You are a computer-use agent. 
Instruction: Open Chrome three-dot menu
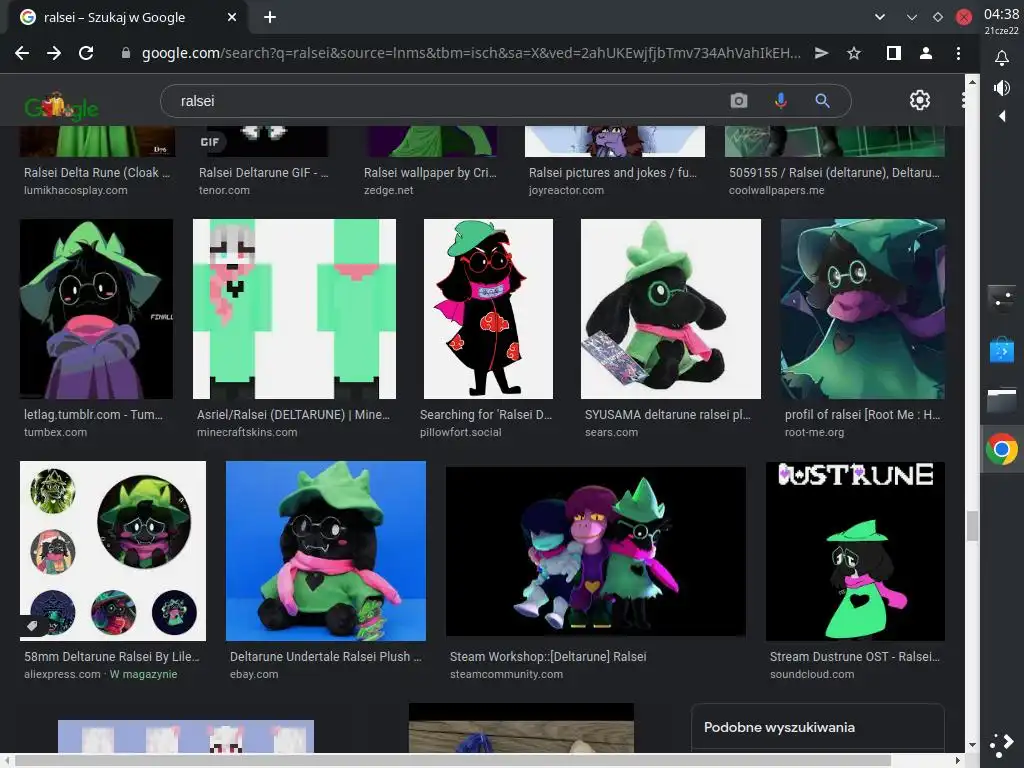pos(958,54)
